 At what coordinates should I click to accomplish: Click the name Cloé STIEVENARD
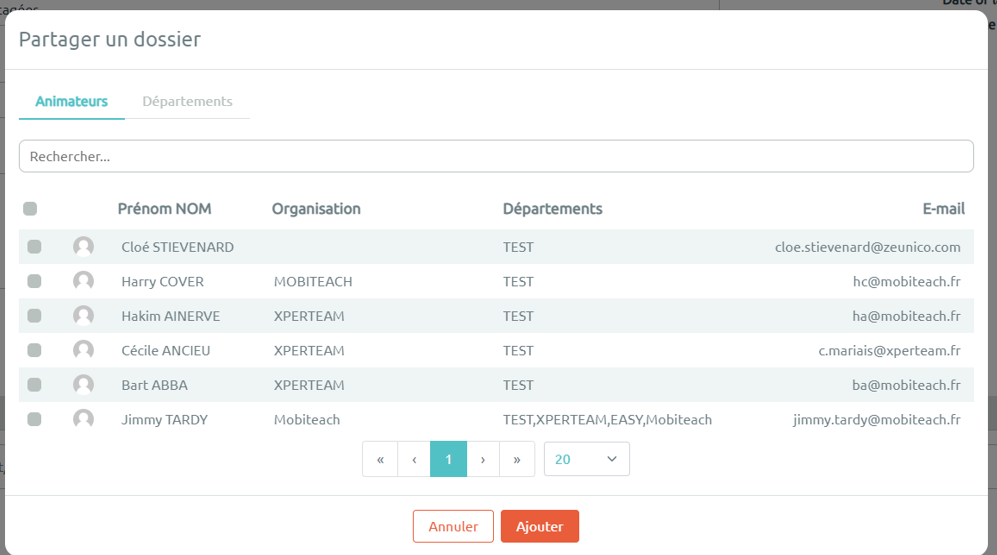pyautogui.click(x=177, y=247)
